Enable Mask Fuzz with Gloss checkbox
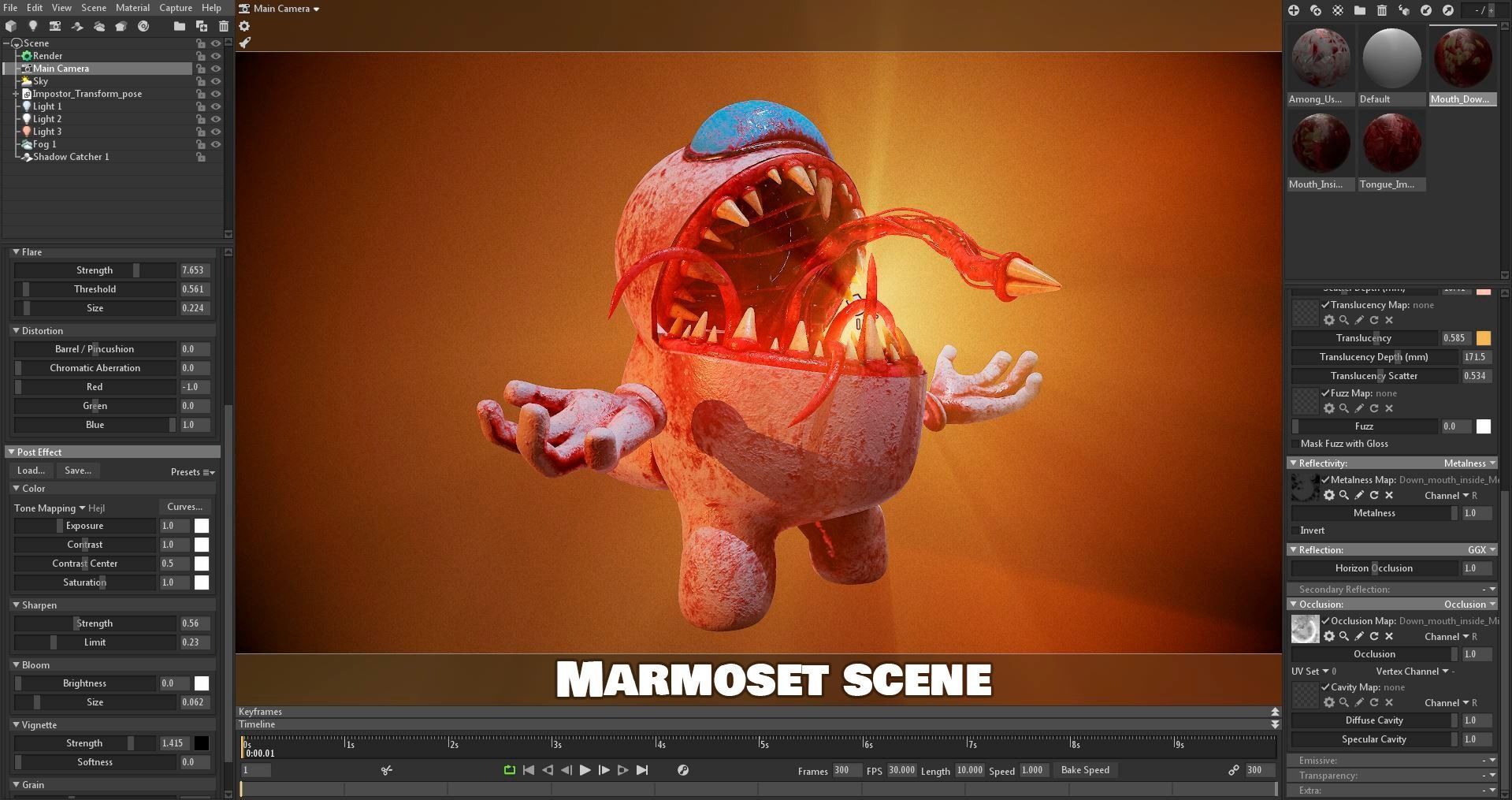1512x800 pixels. tap(1295, 444)
